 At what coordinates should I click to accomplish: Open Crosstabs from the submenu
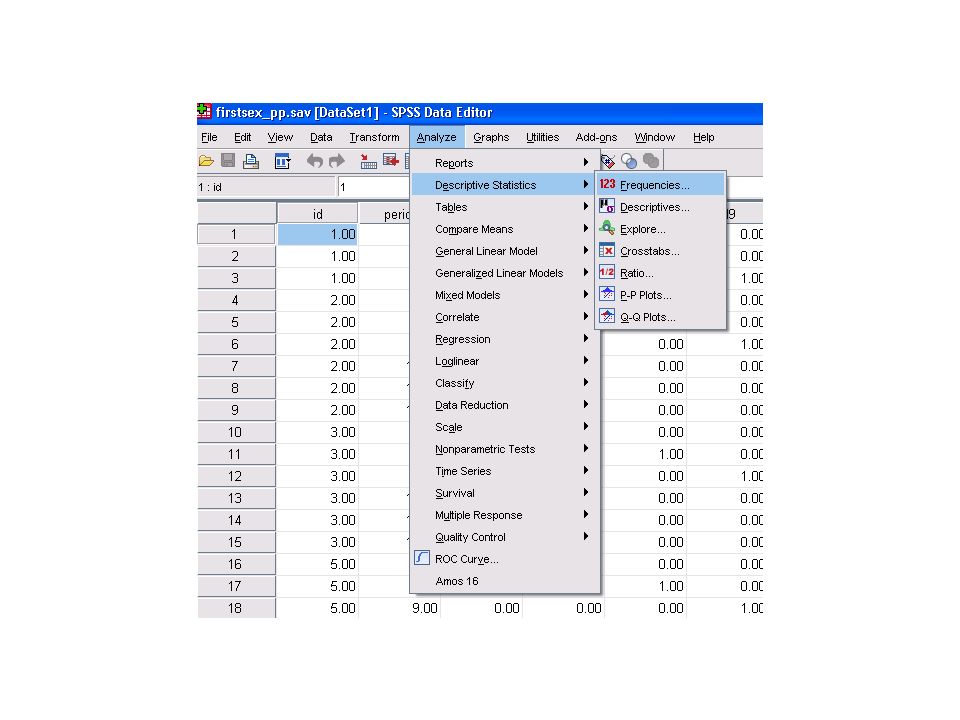tap(661, 251)
